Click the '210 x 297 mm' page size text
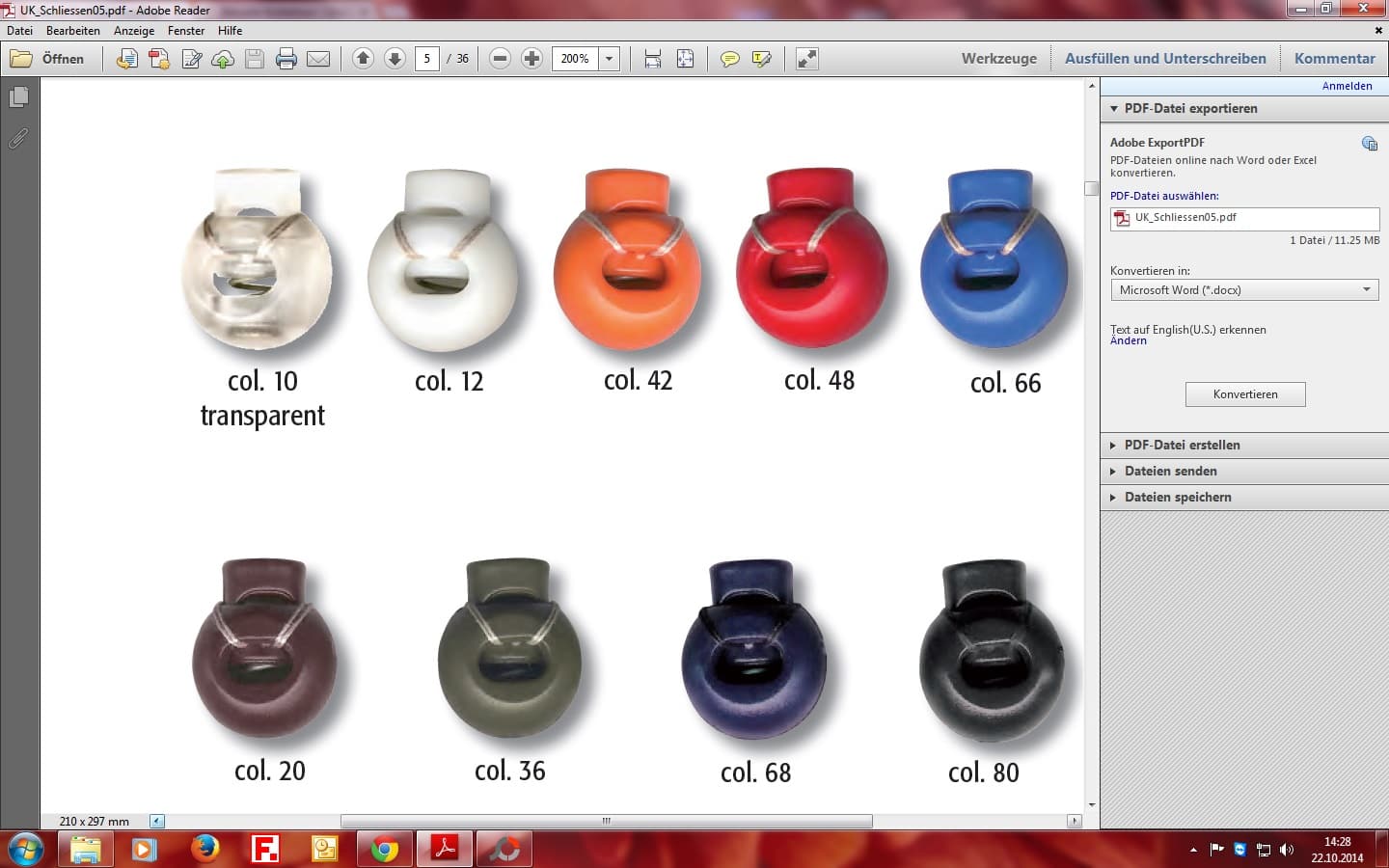This screenshot has height=868, width=1389. click(95, 822)
